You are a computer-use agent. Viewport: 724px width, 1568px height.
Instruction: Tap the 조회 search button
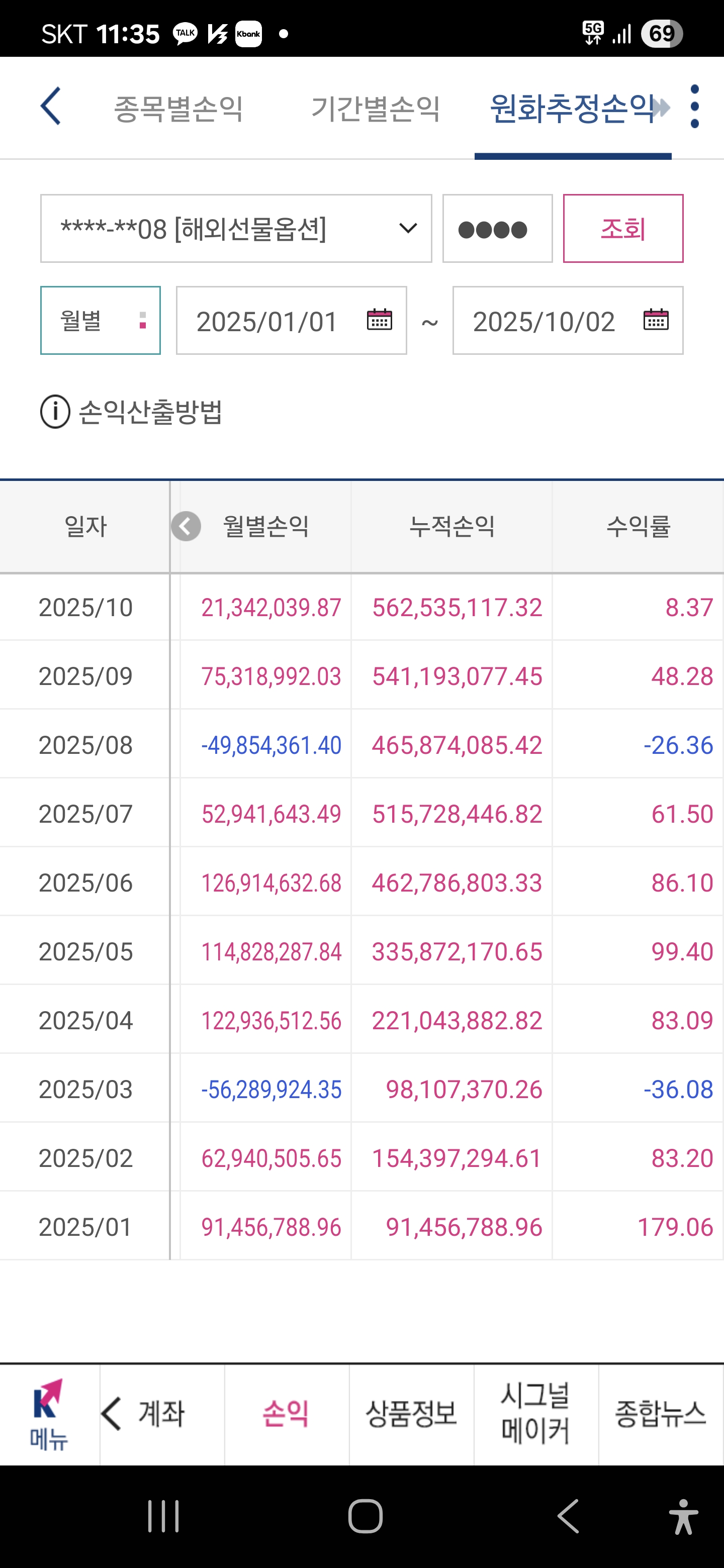pyautogui.click(x=623, y=229)
